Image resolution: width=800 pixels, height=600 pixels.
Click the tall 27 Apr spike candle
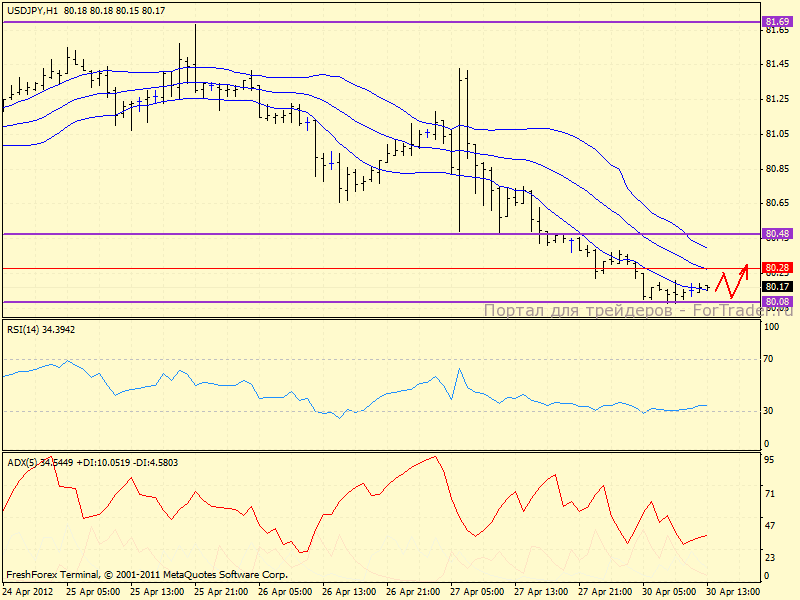click(x=460, y=150)
